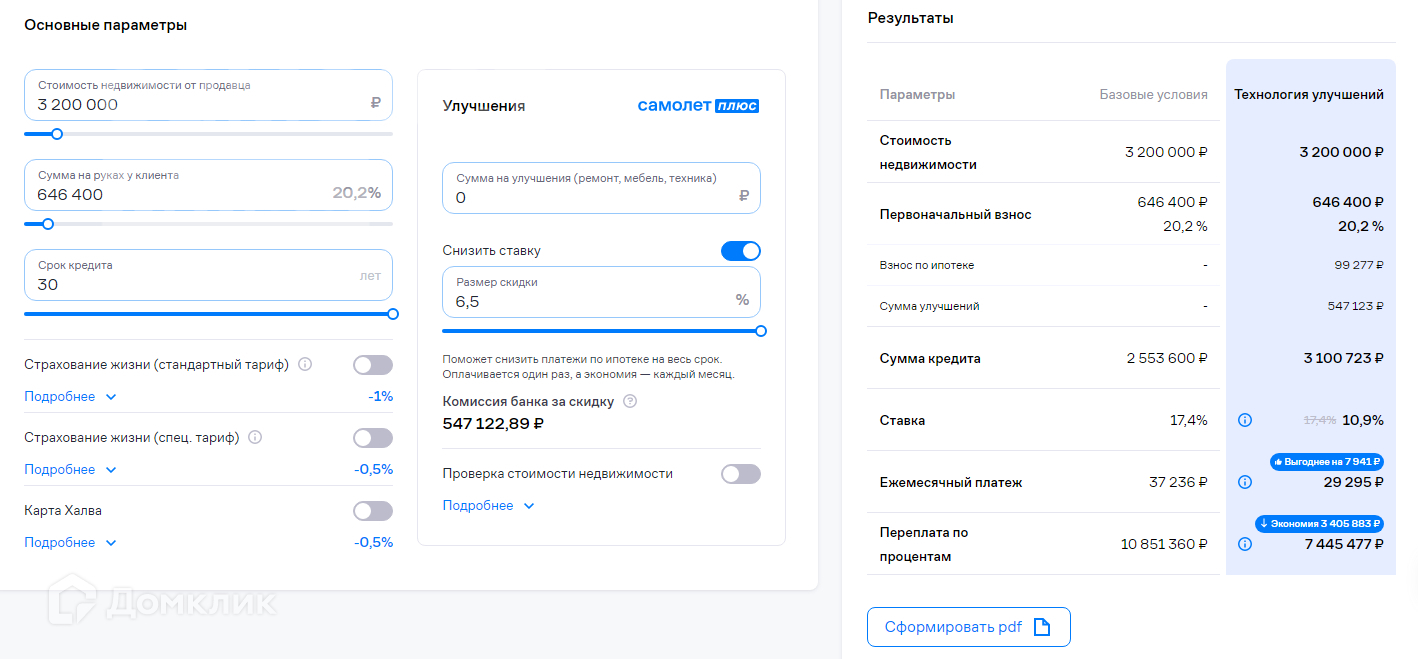Click info icon next to special tariff insurance

(x=255, y=437)
